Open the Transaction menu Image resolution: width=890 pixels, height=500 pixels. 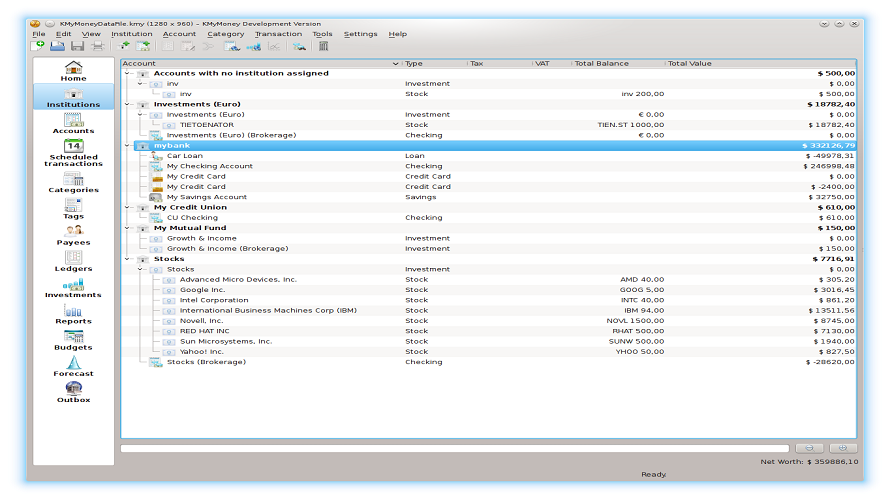click(278, 34)
